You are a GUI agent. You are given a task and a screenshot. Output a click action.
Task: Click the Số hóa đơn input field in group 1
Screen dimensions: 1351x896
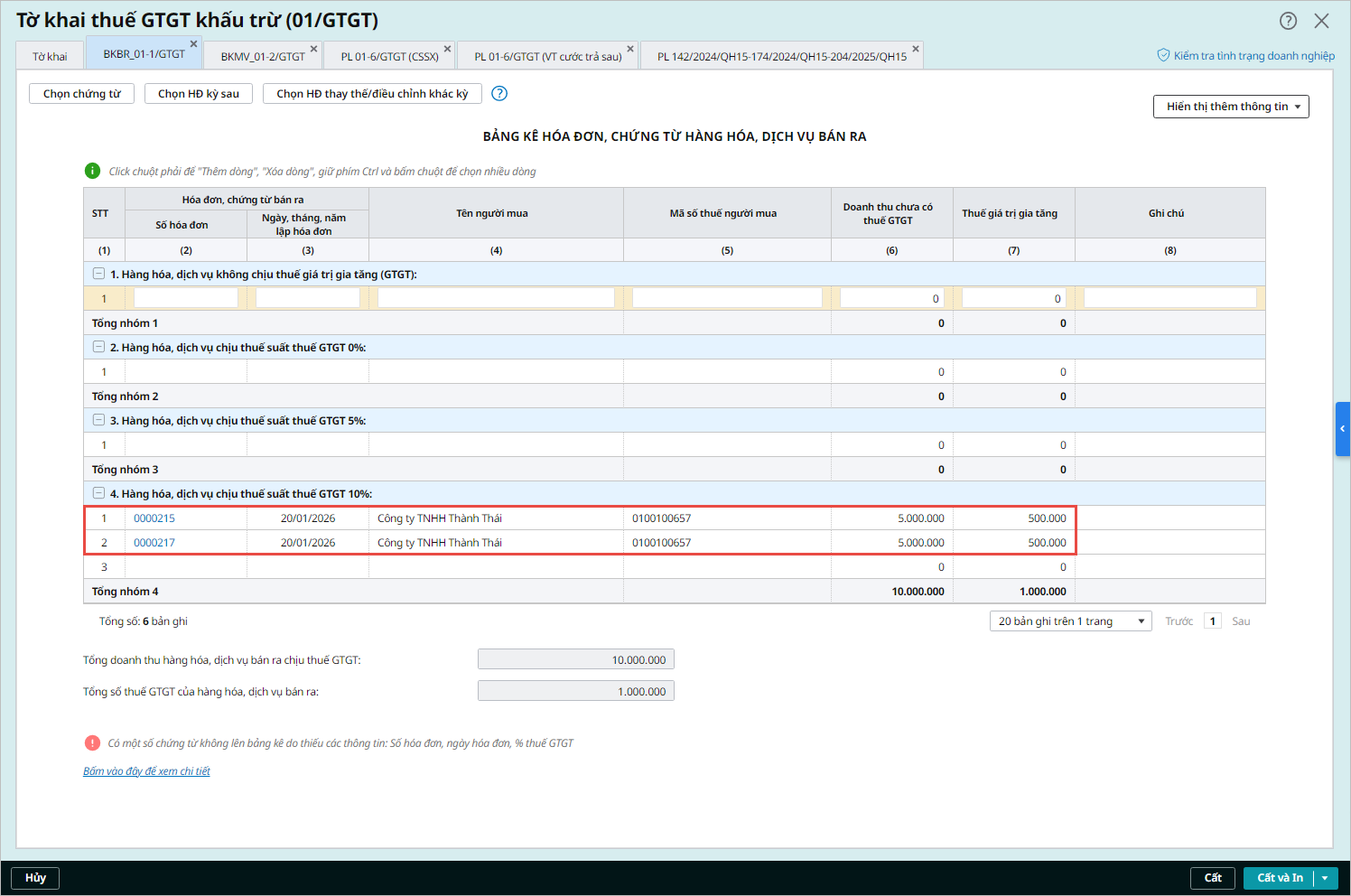[x=185, y=298]
